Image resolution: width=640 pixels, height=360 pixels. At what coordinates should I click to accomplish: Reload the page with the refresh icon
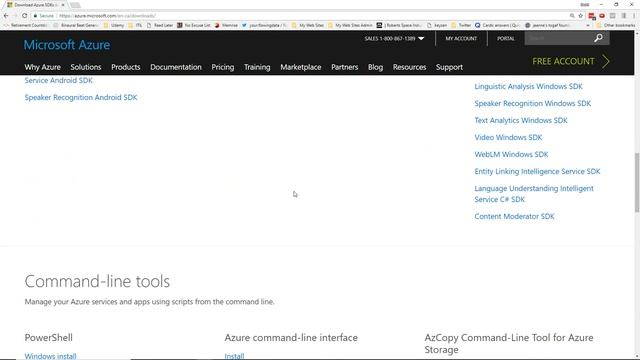[x=24, y=16]
